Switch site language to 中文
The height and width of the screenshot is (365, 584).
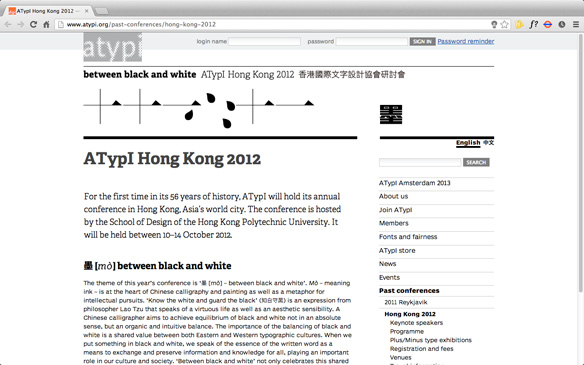(x=489, y=143)
